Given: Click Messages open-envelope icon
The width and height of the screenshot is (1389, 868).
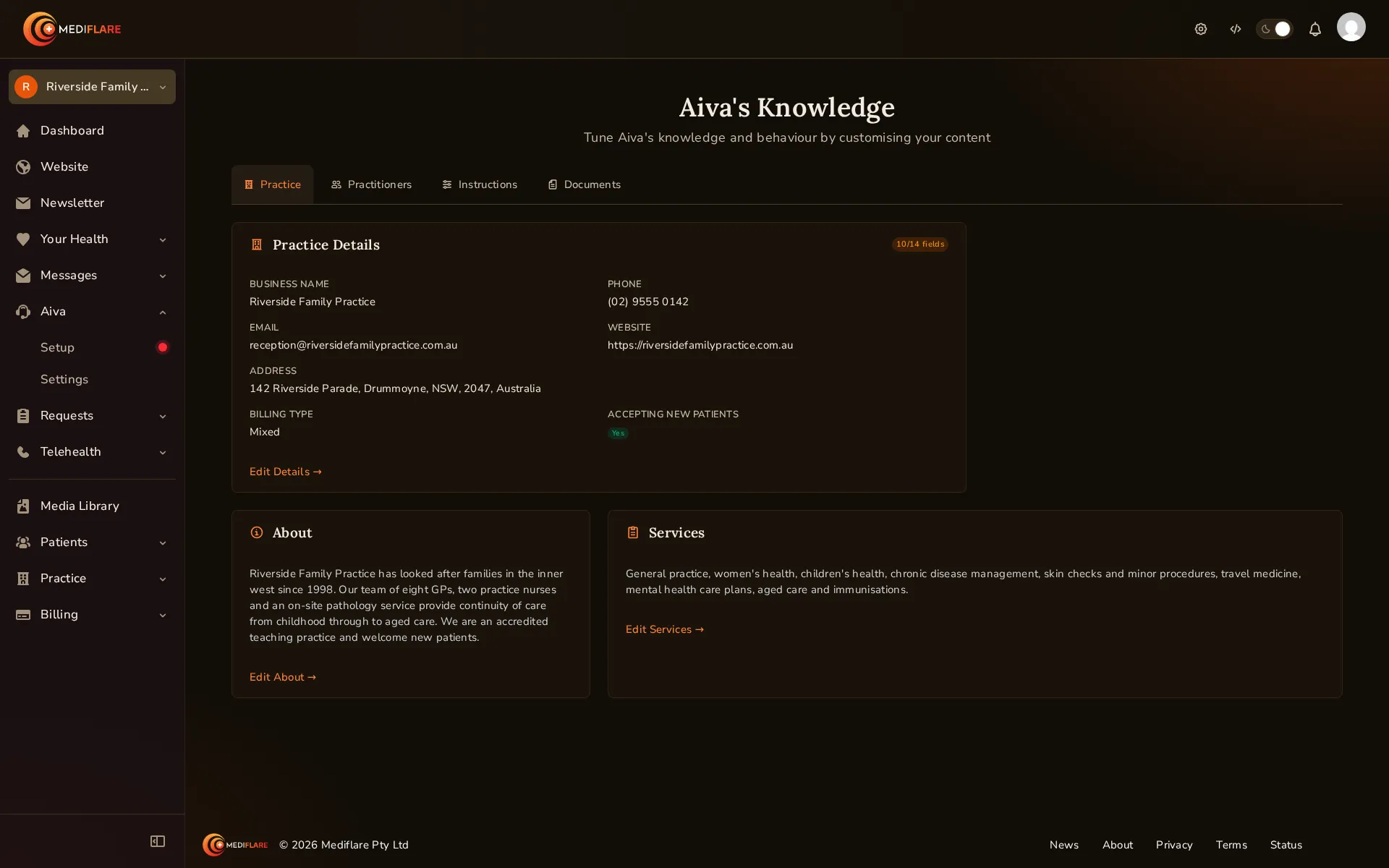Looking at the screenshot, I should (23, 276).
